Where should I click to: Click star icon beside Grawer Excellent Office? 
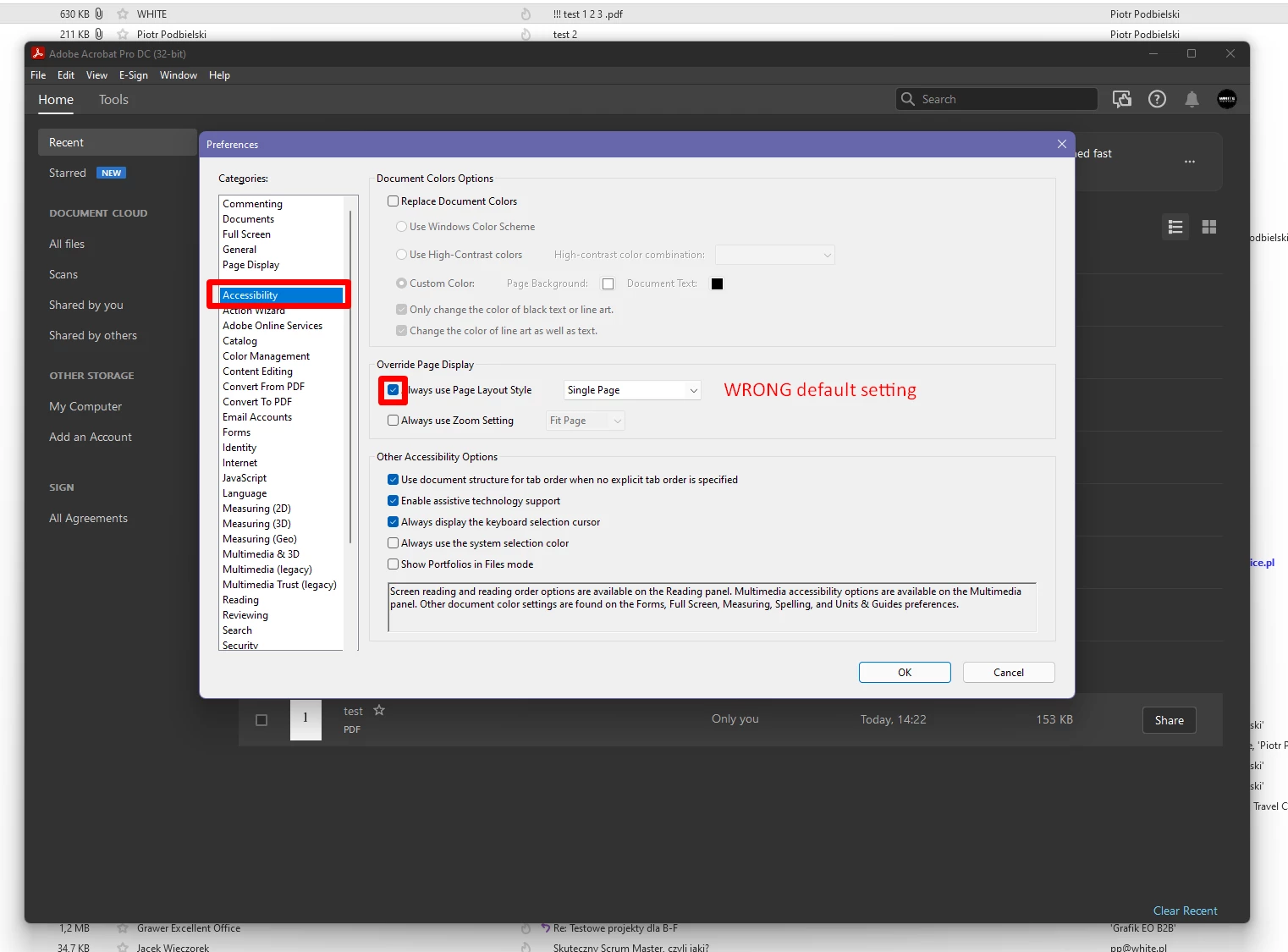[123, 928]
